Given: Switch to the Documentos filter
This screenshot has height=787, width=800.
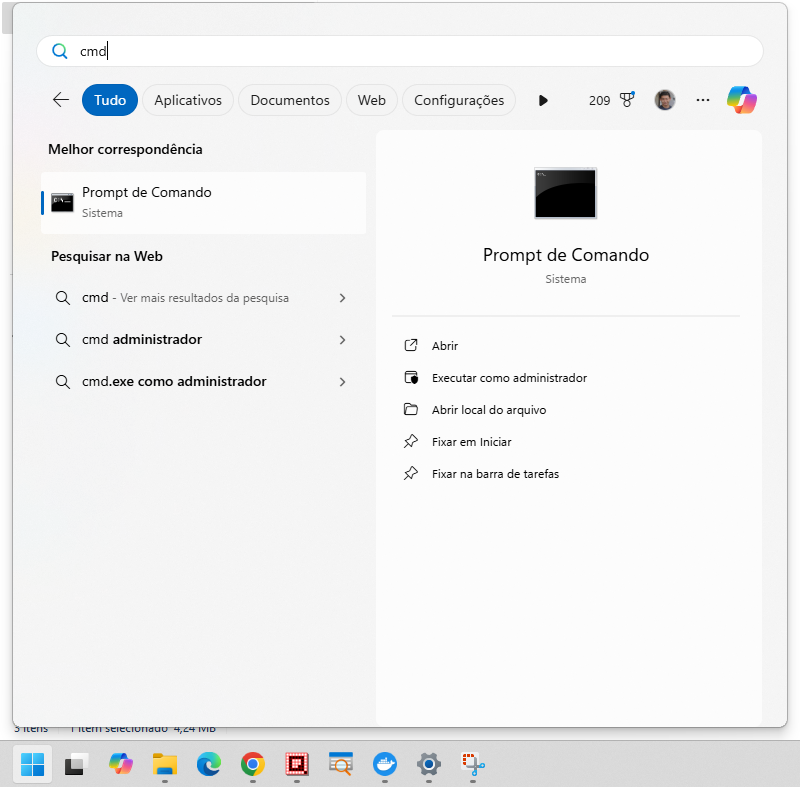Looking at the screenshot, I should [x=290, y=100].
